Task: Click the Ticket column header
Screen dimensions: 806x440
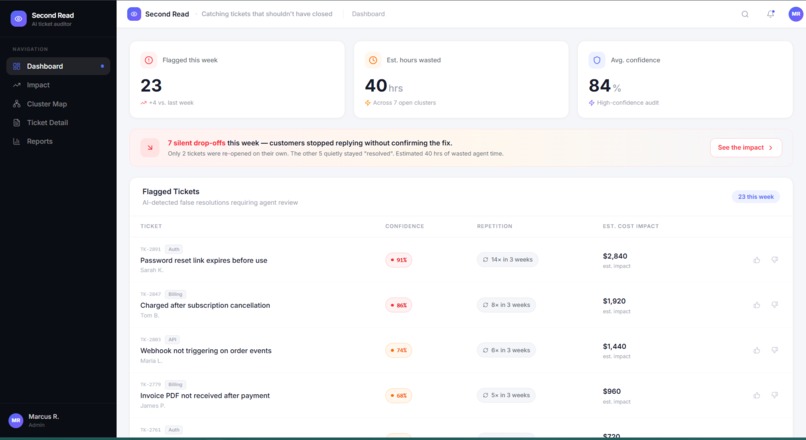Action: [x=151, y=226]
